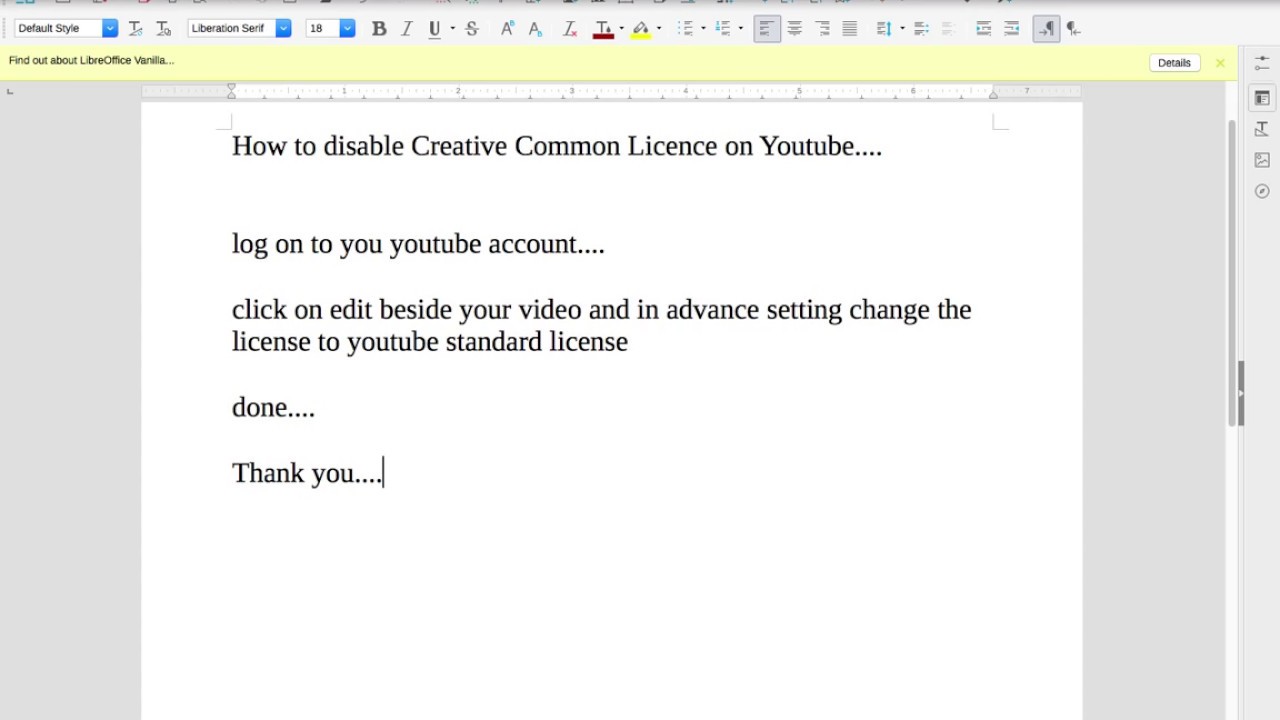1280x720 pixels.
Task: Set right-to-left text direction
Action: [x=1073, y=29]
